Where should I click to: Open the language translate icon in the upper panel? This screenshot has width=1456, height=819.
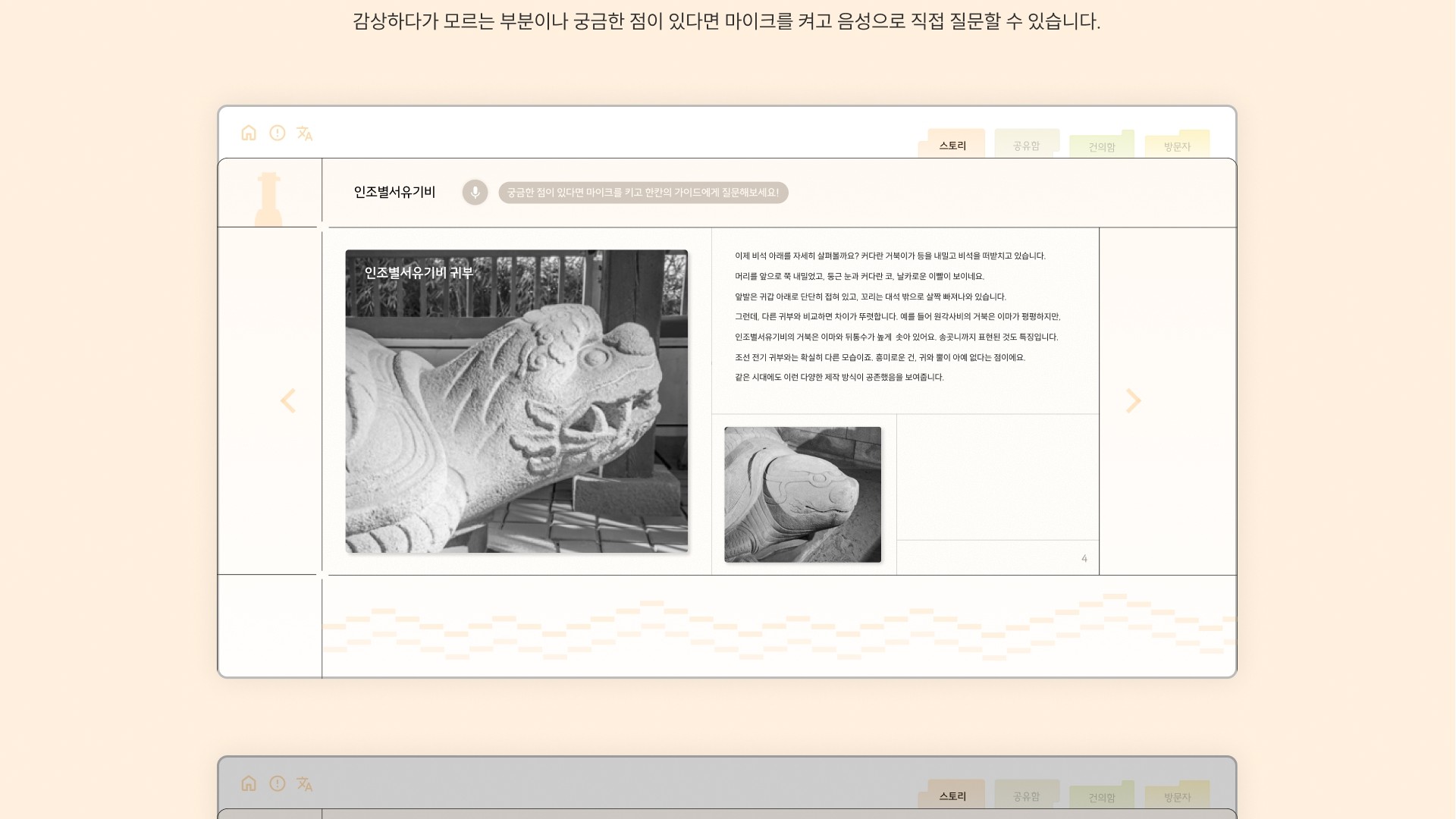point(305,133)
